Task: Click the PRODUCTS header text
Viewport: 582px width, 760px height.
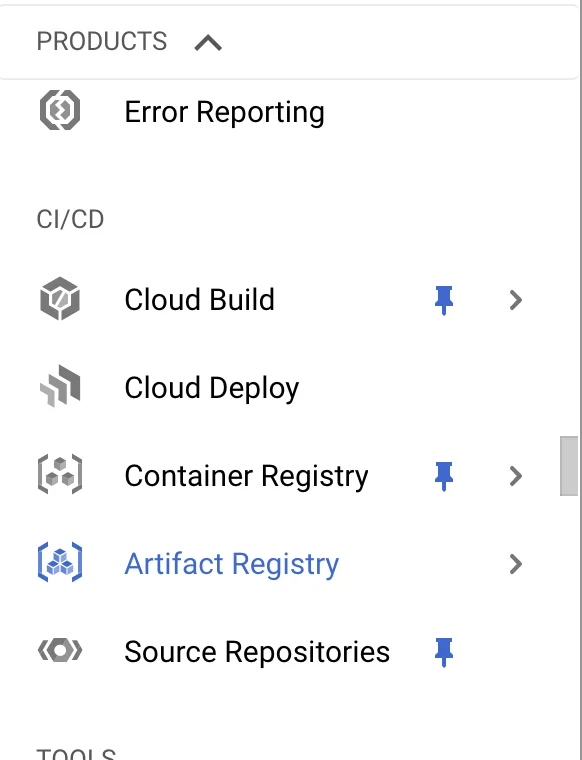Action: [x=102, y=41]
